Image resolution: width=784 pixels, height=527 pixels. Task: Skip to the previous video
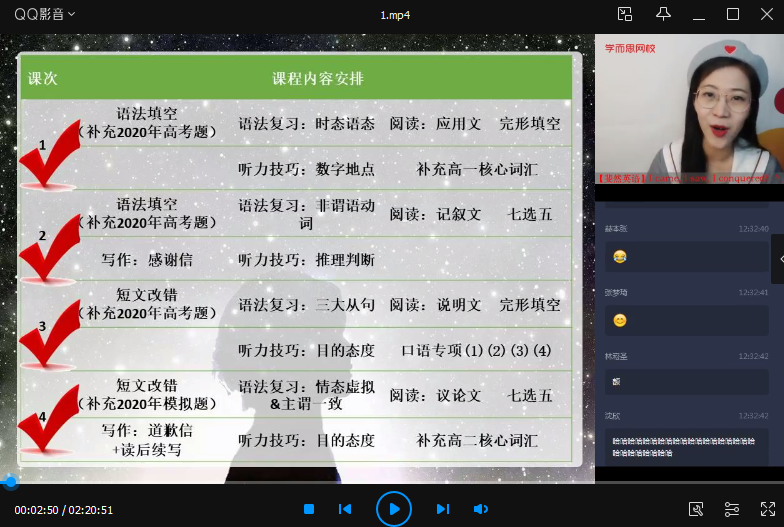345,509
